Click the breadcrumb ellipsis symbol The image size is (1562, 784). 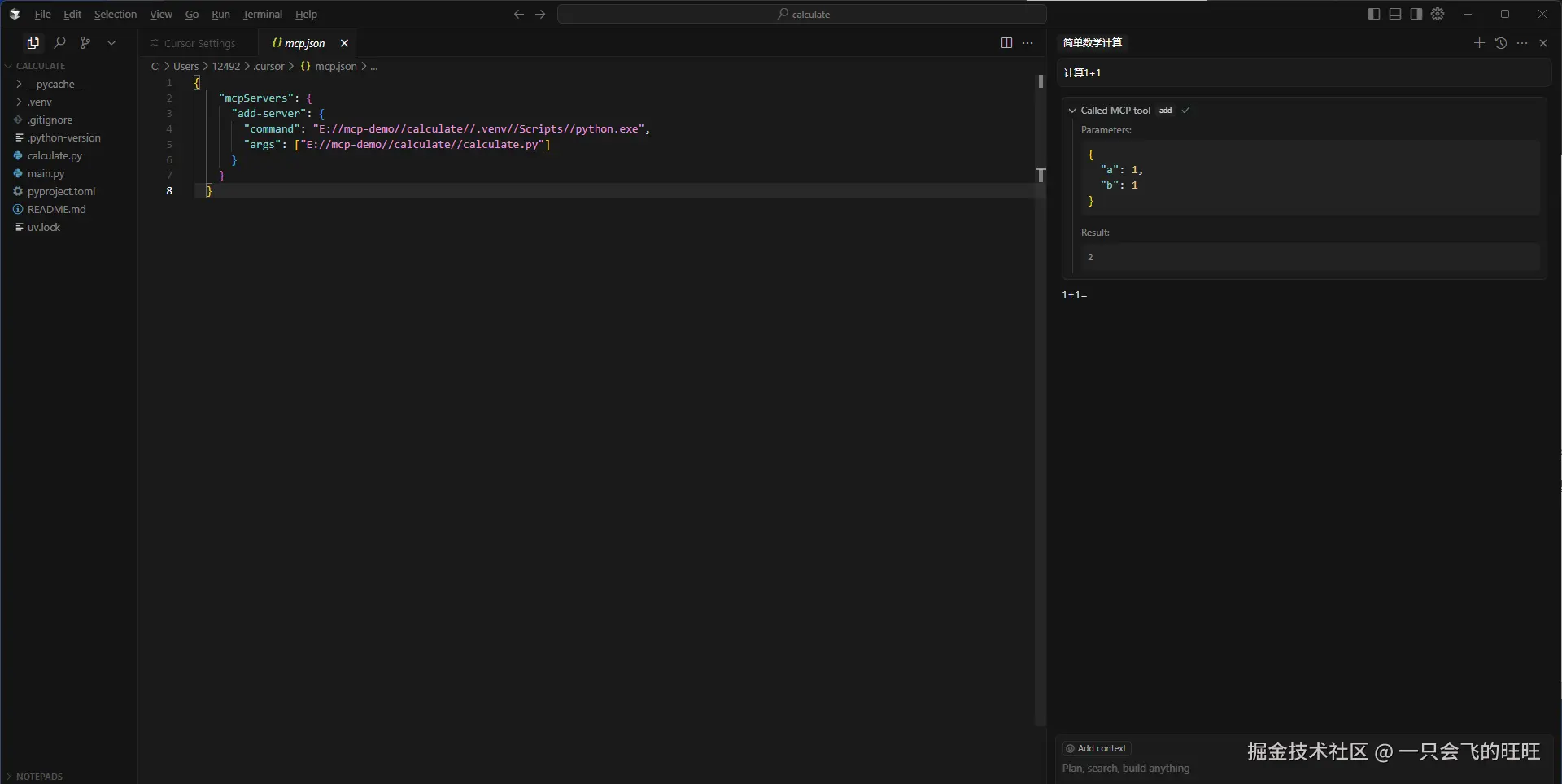pos(374,67)
